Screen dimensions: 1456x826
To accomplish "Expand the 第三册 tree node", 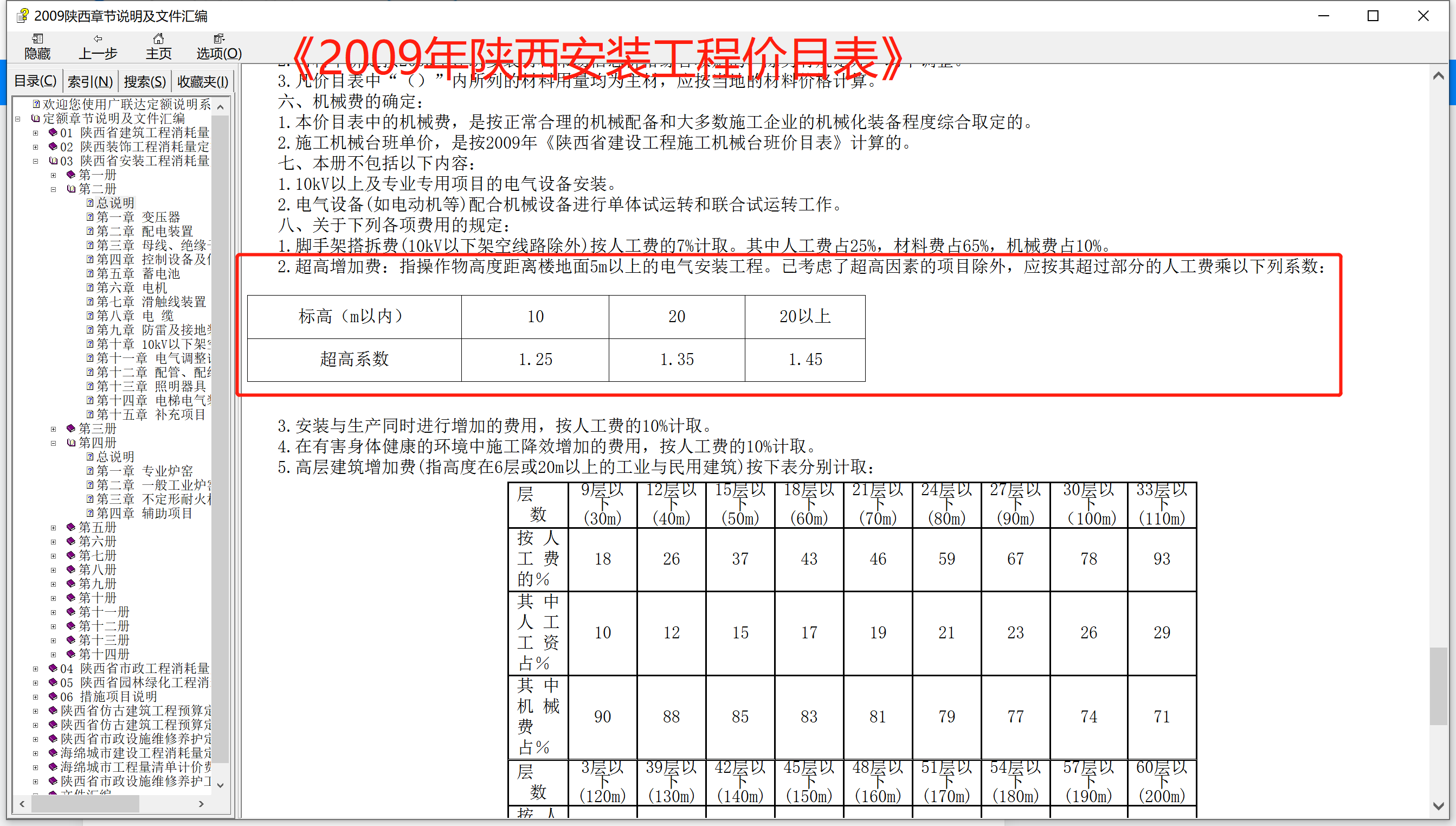I will [53, 429].
